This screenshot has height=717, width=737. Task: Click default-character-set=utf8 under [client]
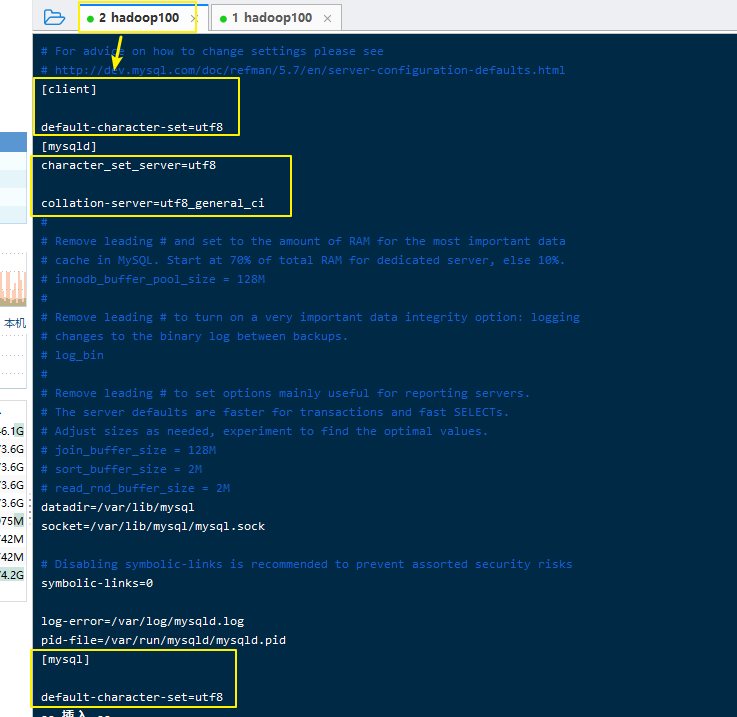coord(132,127)
